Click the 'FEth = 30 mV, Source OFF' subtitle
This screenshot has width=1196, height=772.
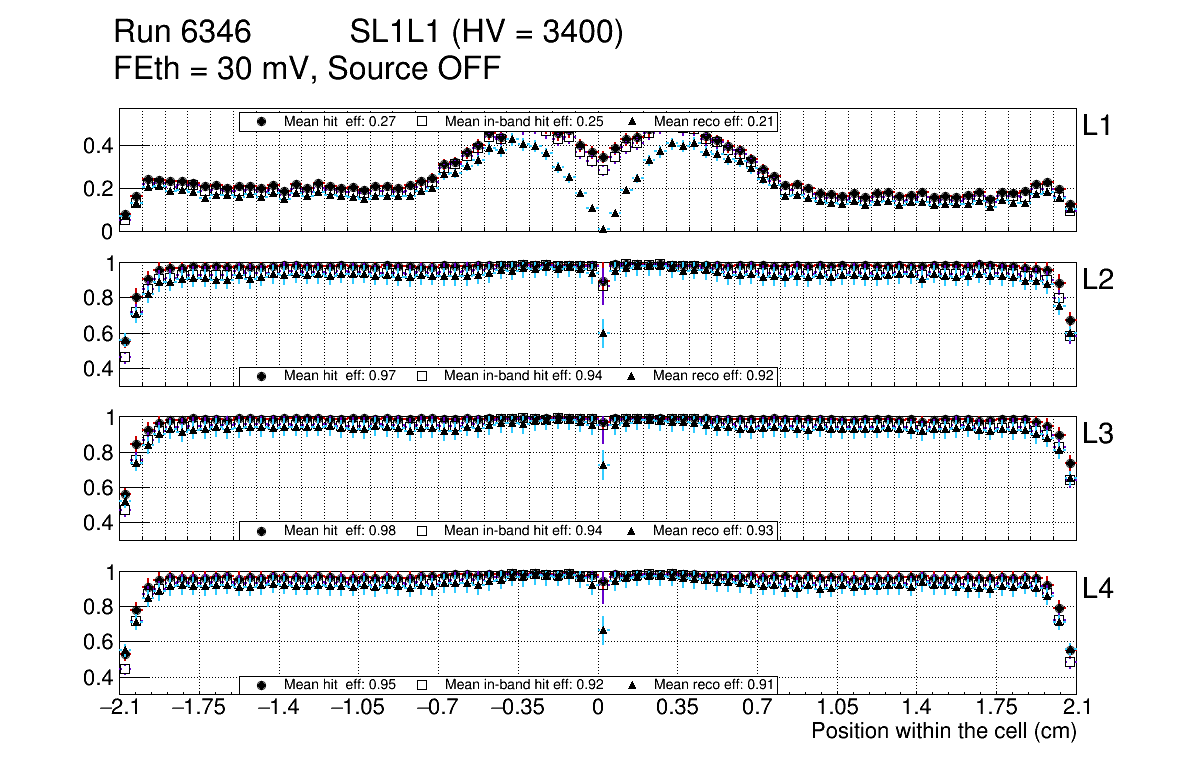[x=307, y=69]
